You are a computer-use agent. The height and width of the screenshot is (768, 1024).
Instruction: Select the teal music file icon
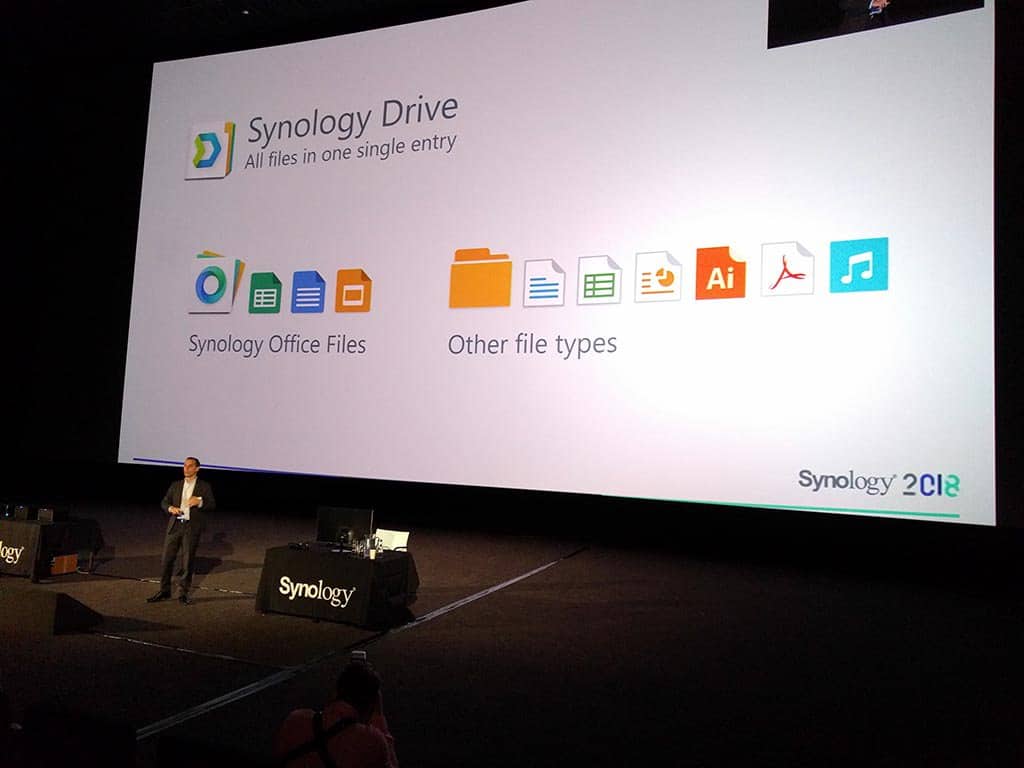pyautogui.click(x=859, y=265)
